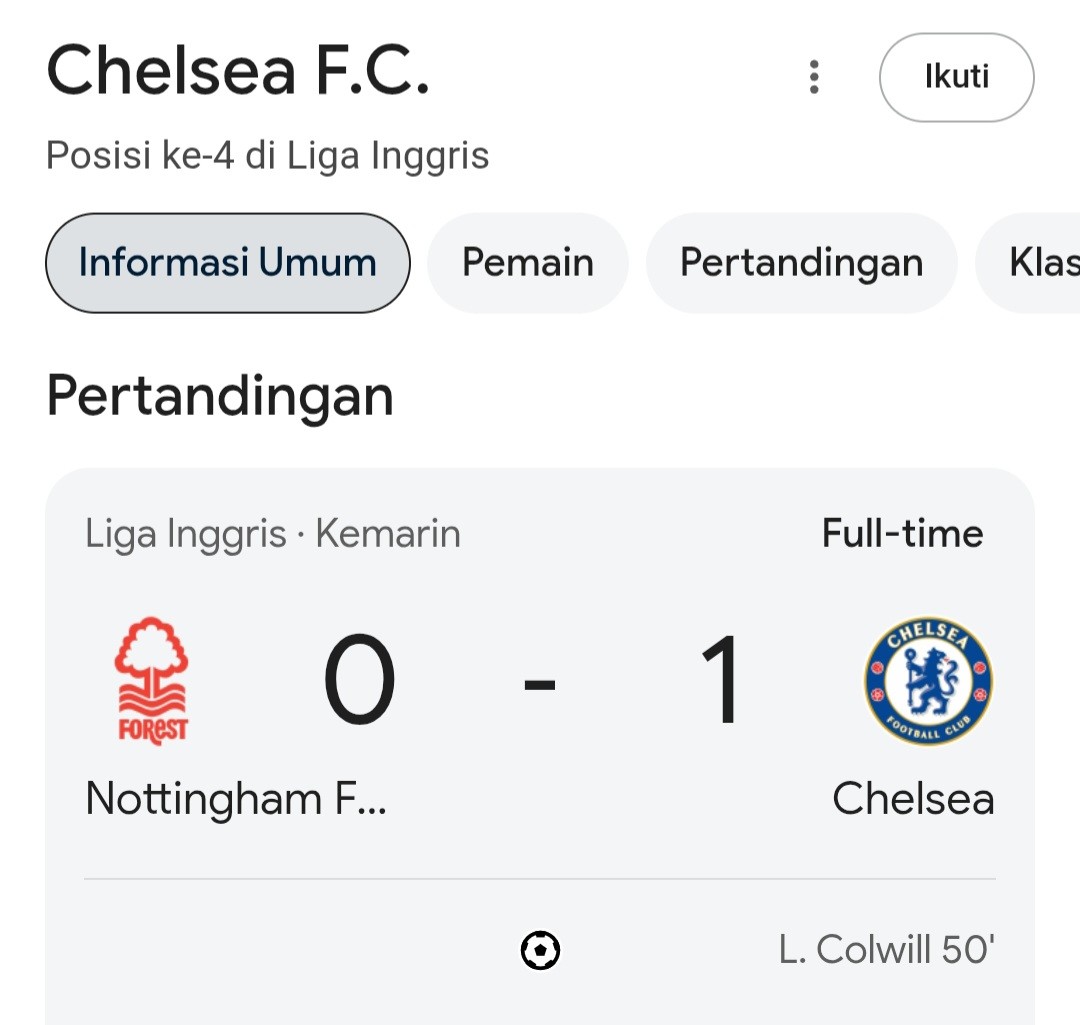This screenshot has width=1080, height=1025.
Task: Click Nottingham Forest's score of 0
Action: pyautogui.click(x=360, y=680)
